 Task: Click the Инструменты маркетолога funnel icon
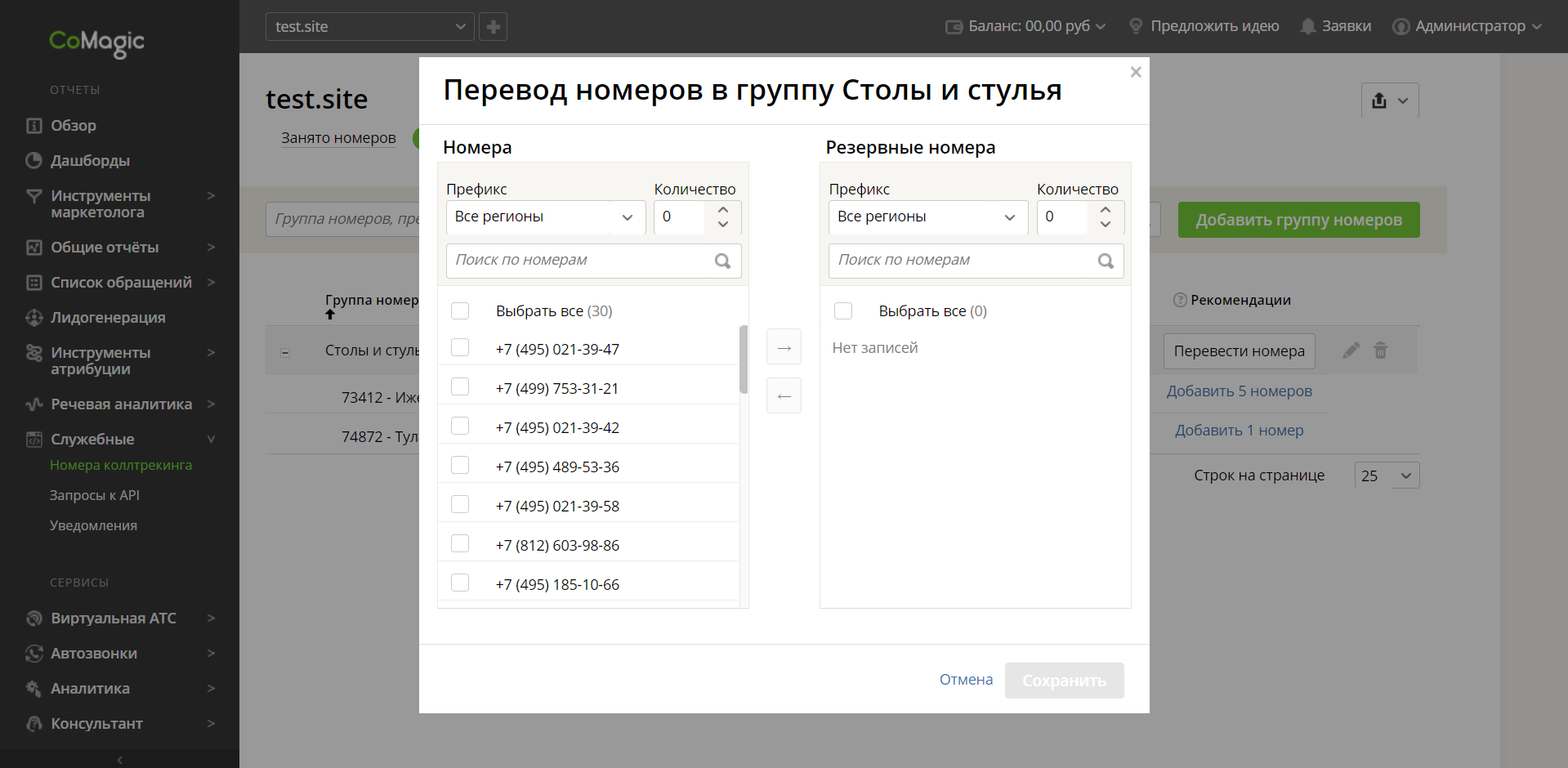pos(34,196)
